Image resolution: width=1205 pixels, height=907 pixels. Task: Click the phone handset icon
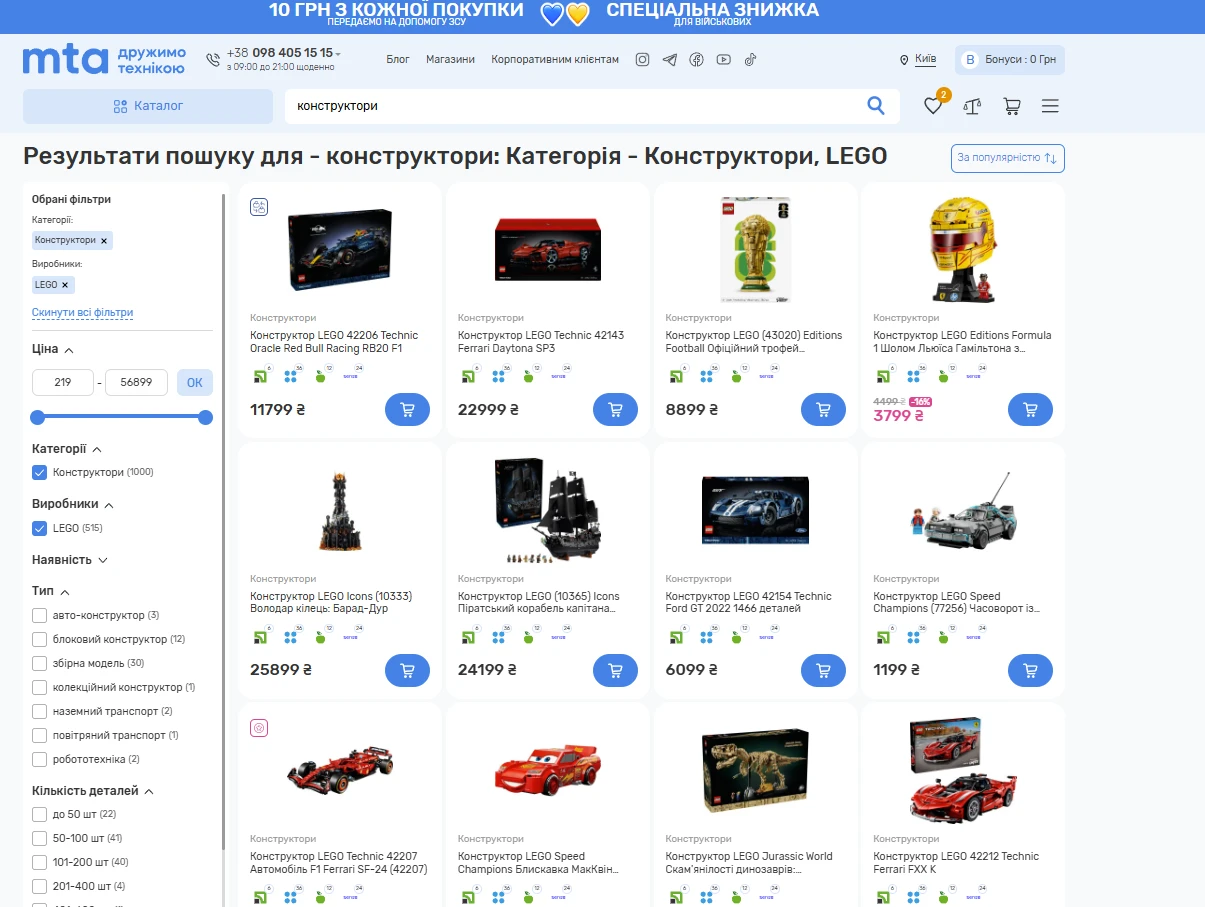(x=213, y=60)
